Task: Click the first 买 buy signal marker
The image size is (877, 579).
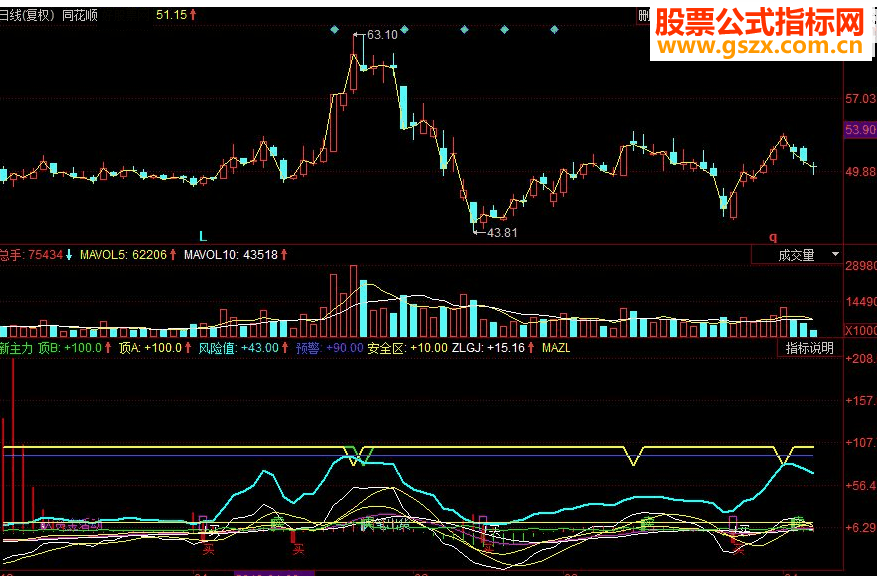Action: pyautogui.click(x=208, y=550)
